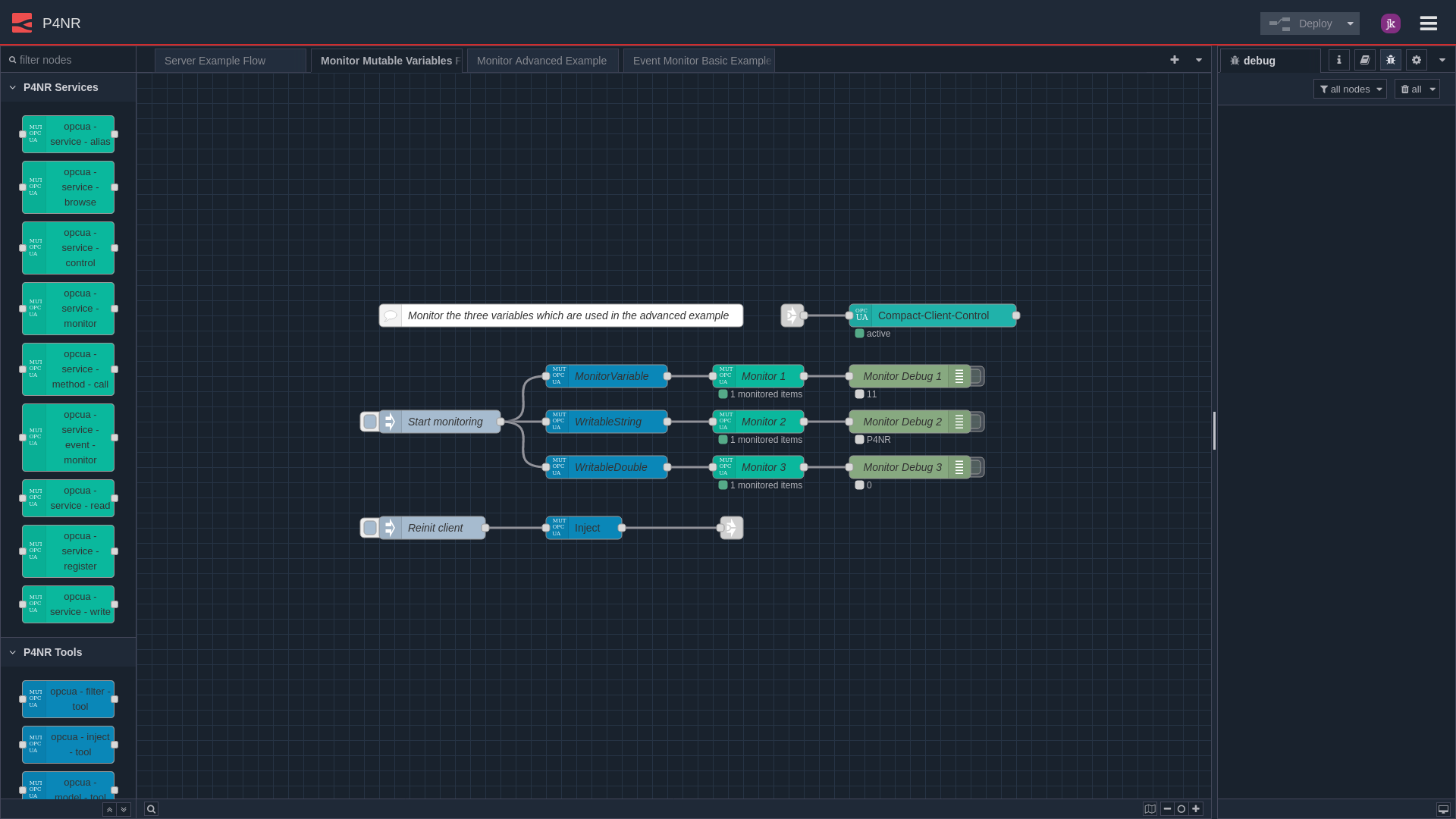Select the info panel icon in sidebar
Viewport: 1456px width, 819px height.
(1338, 60)
